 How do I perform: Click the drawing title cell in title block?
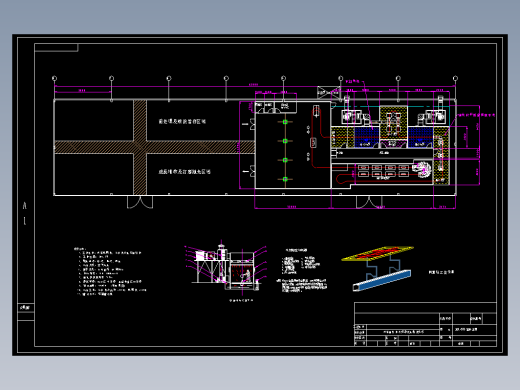pos(403,332)
